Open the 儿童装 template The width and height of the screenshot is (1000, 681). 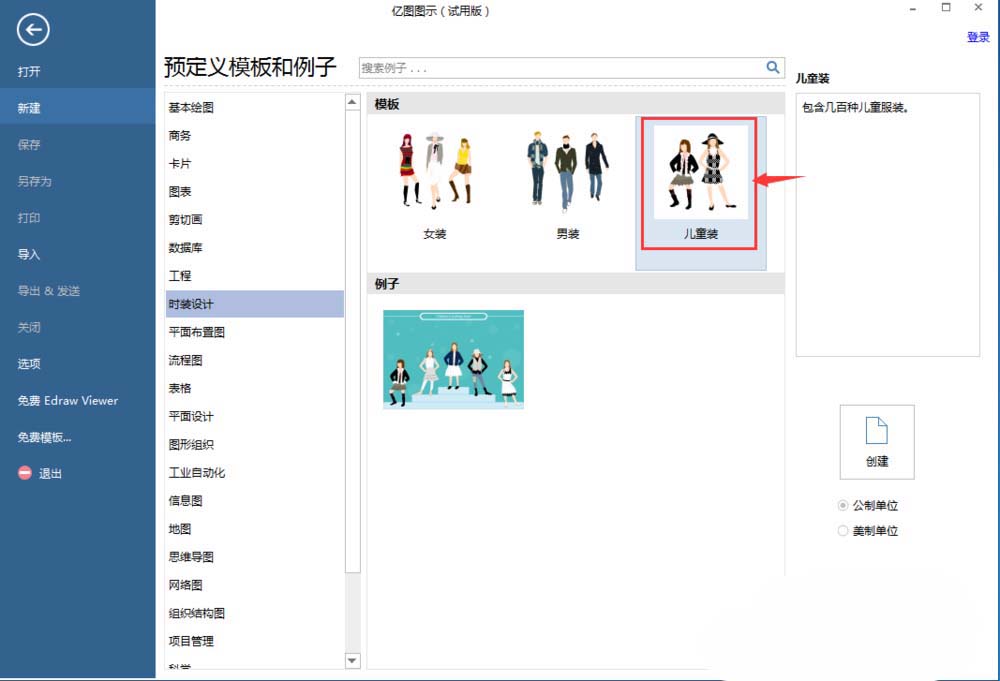(701, 170)
